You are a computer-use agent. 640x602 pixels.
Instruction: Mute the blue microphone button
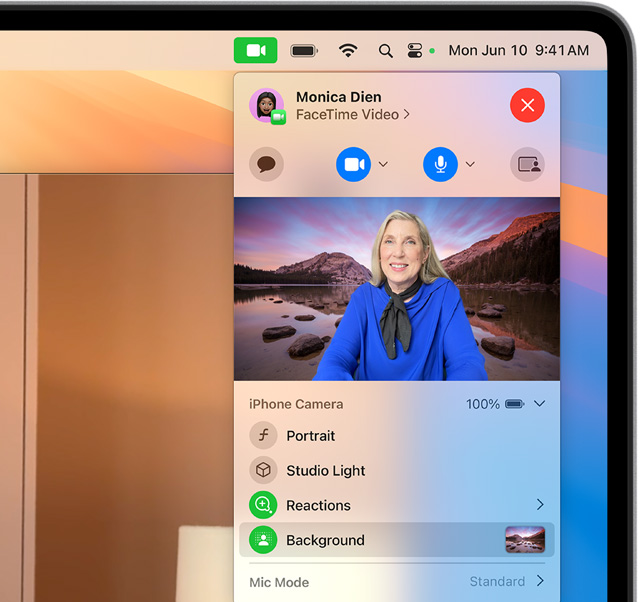tap(440, 164)
